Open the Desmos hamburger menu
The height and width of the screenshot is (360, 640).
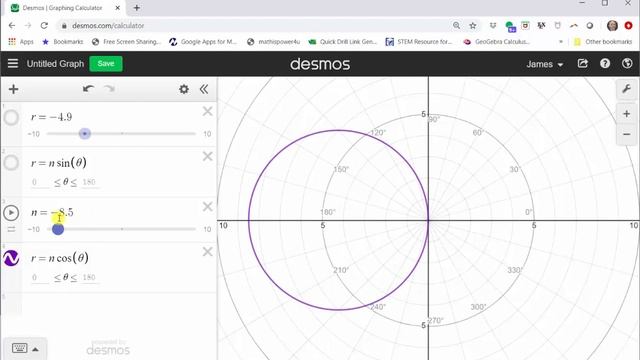pos(13,64)
